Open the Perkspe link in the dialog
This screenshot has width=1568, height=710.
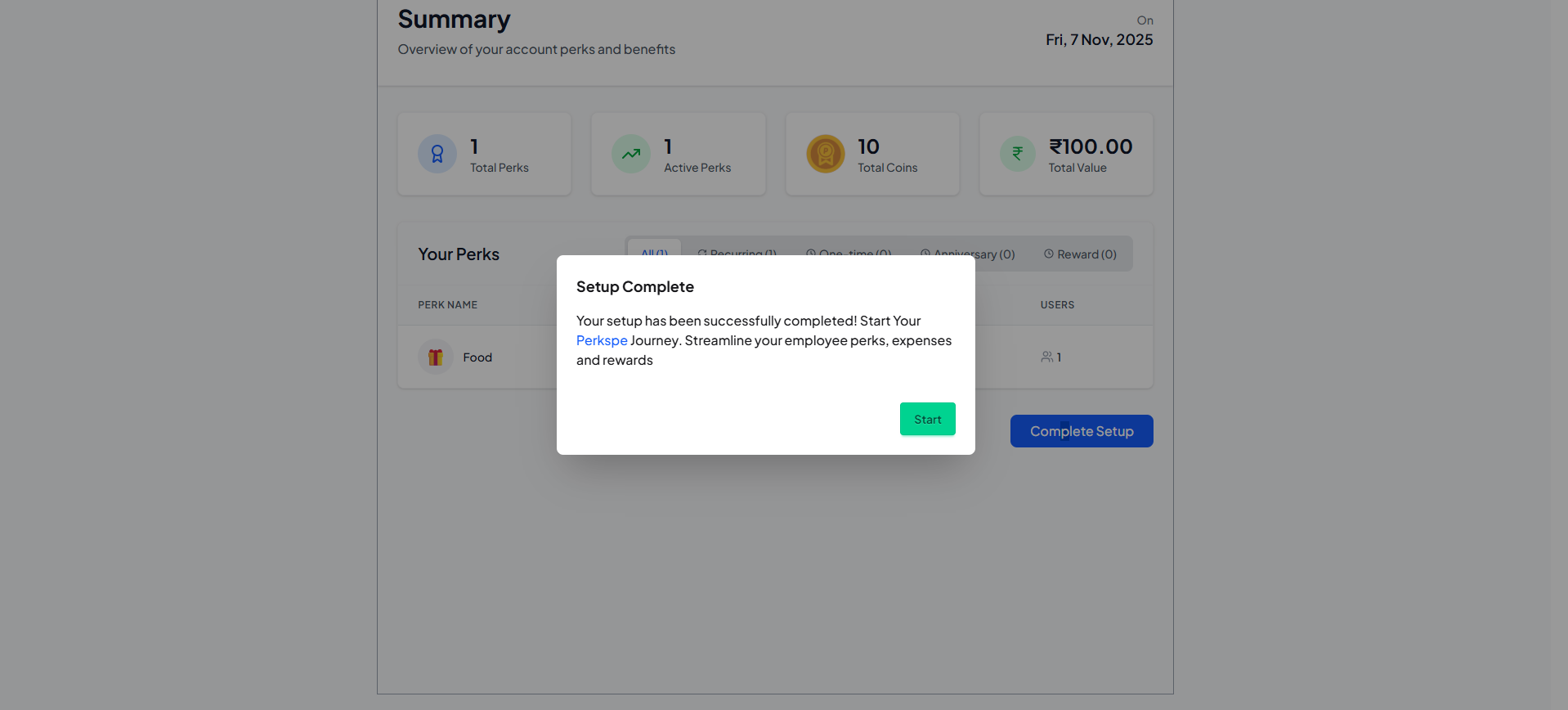602,340
